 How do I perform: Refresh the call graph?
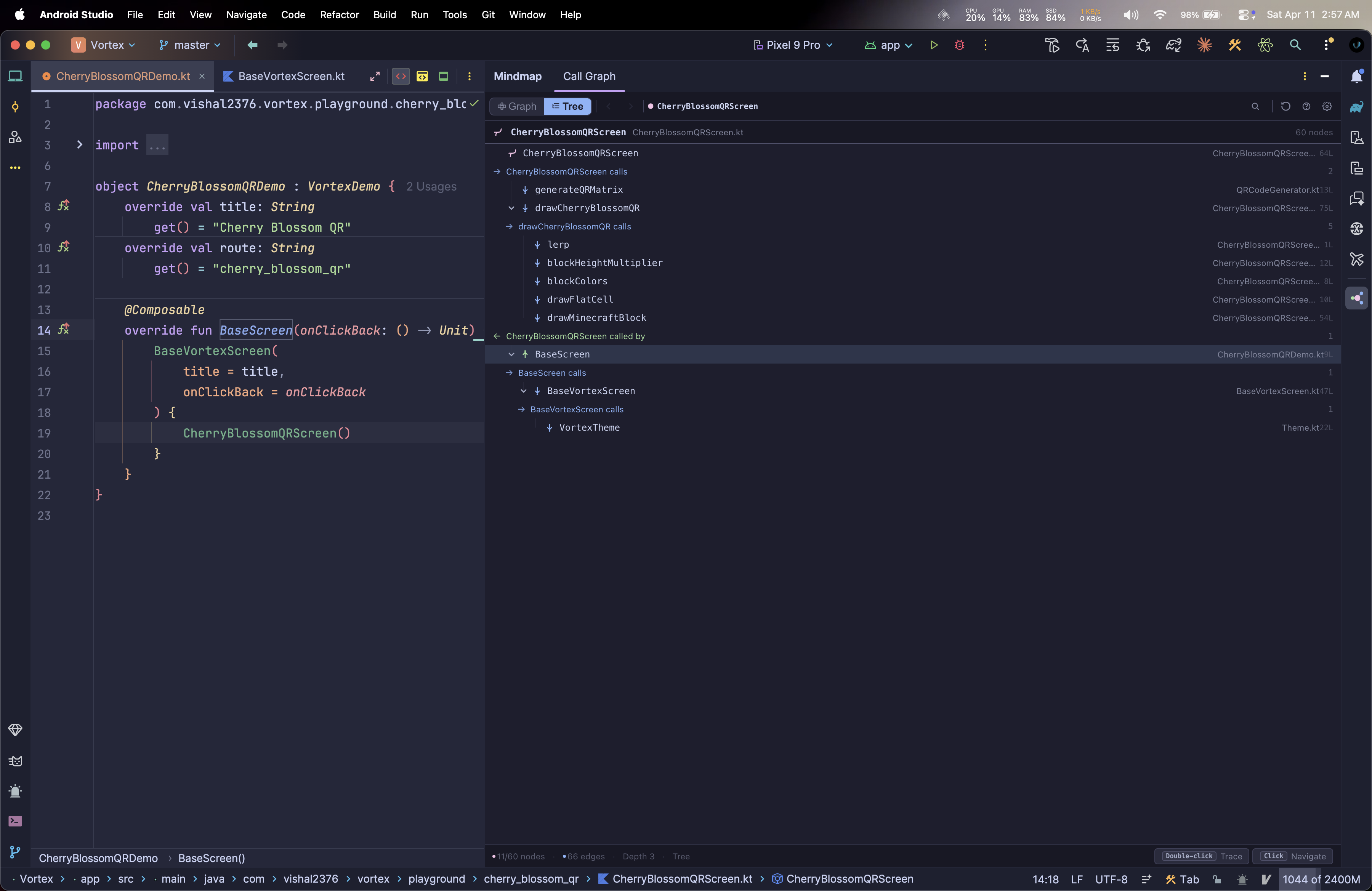coord(1285,106)
